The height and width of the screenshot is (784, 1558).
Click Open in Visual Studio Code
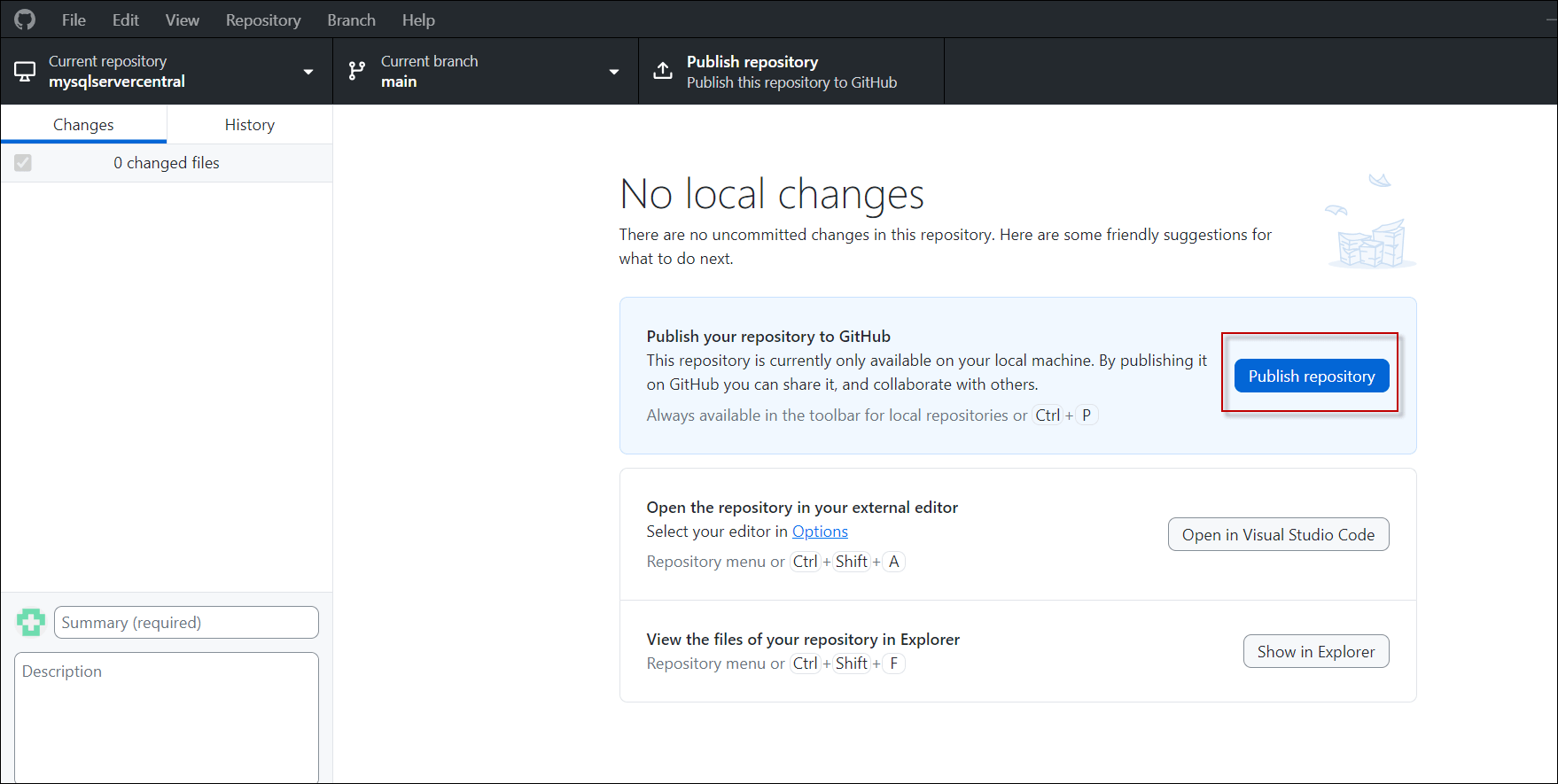click(1278, 534)
